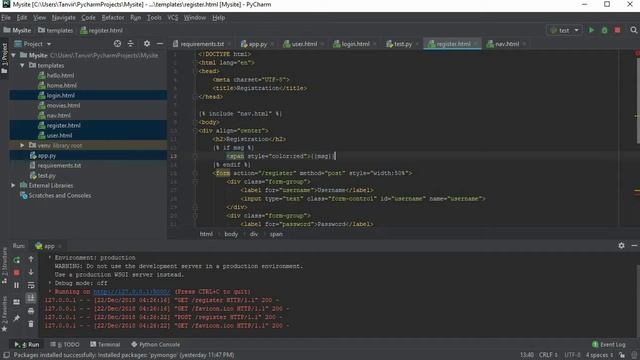Toggle read-only lock in status bar
This screenshot has width=640, height=360.
click(622, 355)
